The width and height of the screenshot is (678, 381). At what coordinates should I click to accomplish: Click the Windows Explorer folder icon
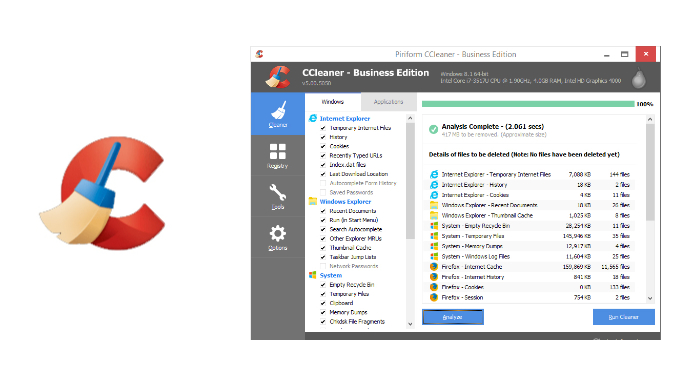click(313, 201)
